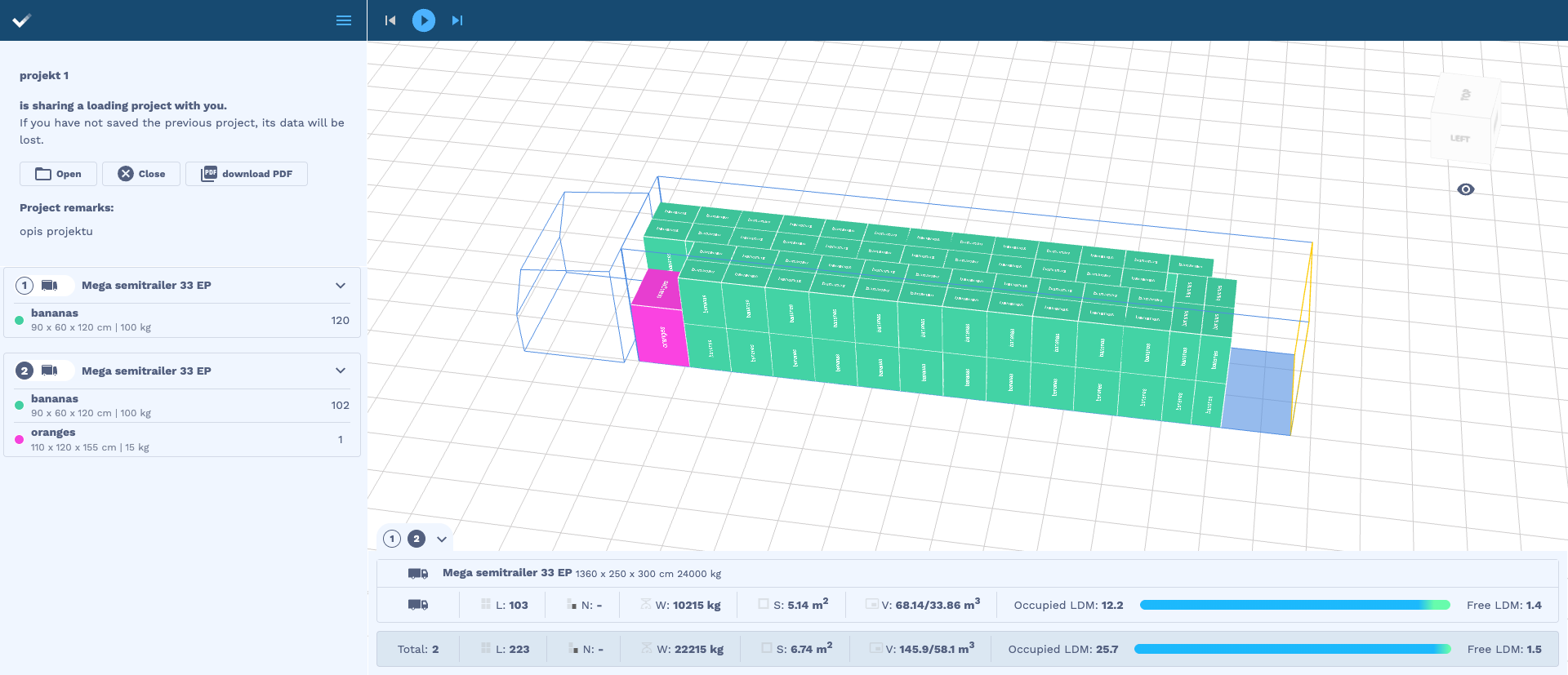
Task: Click the checkmark logo icon
Action: click(22, 20)
